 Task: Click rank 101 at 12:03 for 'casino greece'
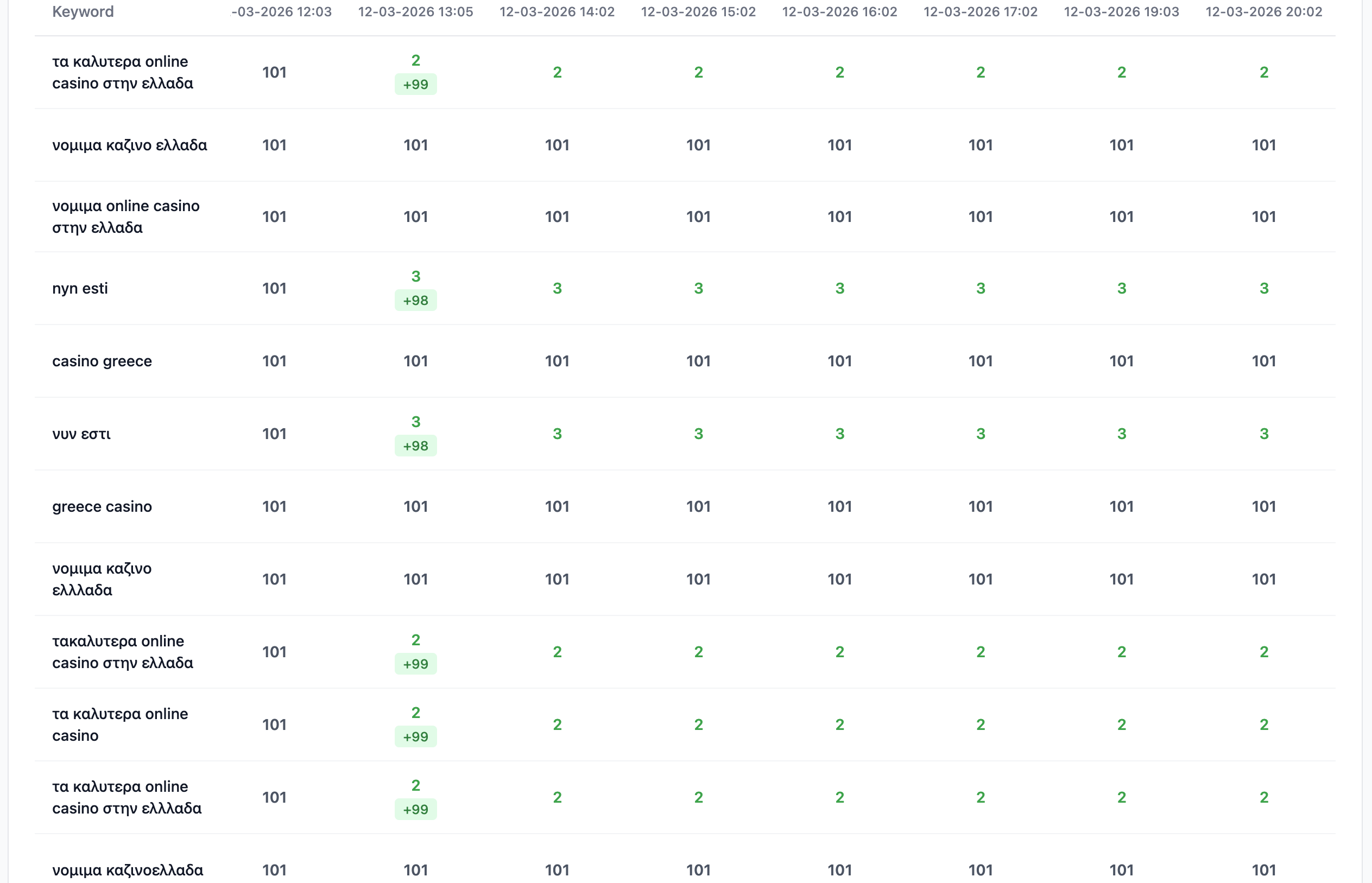tap(274, 361)
